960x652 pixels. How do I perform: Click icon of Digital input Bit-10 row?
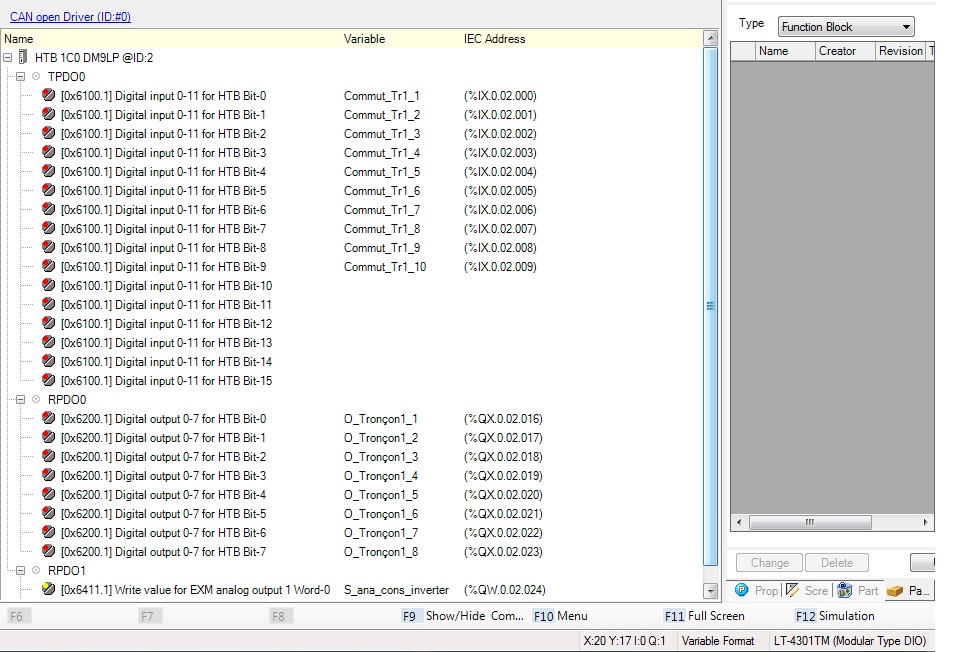[49, 286]
